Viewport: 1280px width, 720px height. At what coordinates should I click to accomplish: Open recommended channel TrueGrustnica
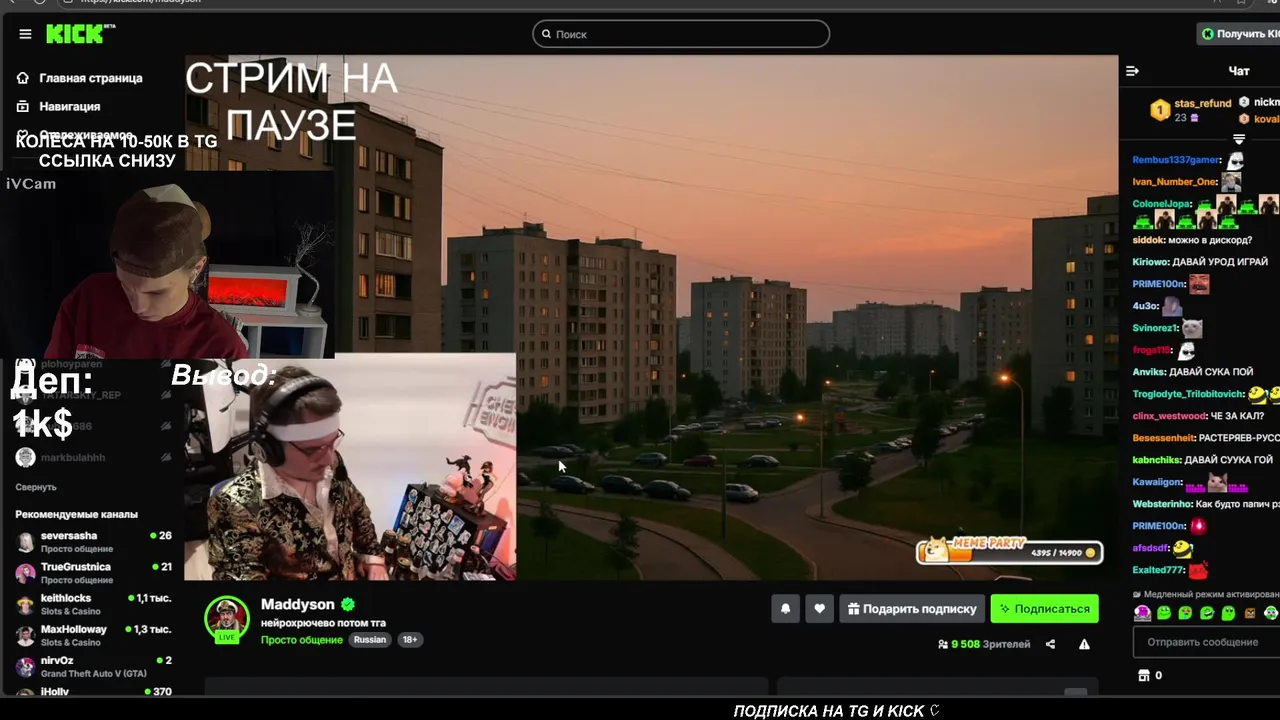click(93, 573)
